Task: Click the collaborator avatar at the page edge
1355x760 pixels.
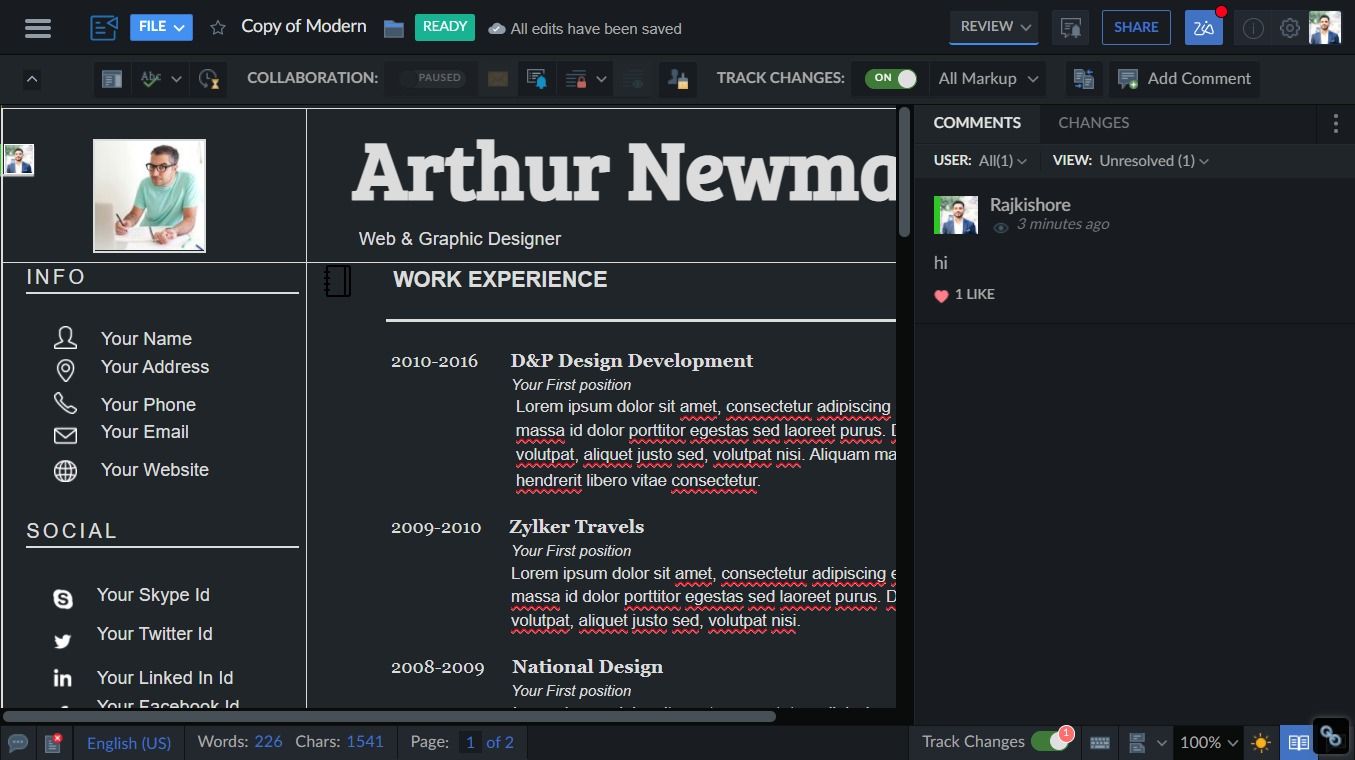Action: (x=19, y=160)
